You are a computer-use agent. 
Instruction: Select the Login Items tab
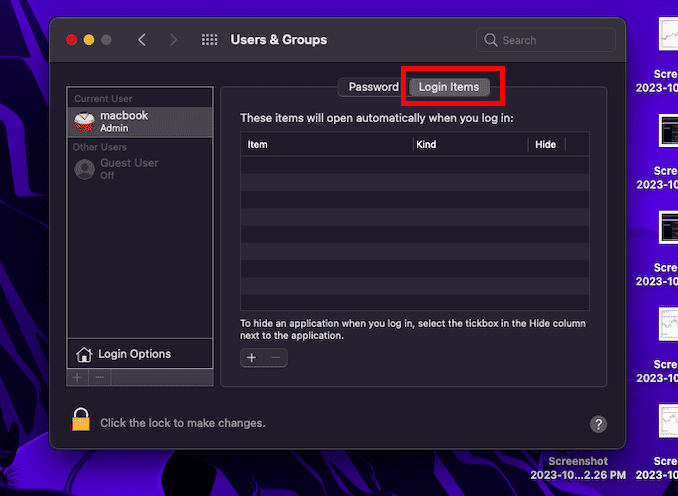point(449,87)
